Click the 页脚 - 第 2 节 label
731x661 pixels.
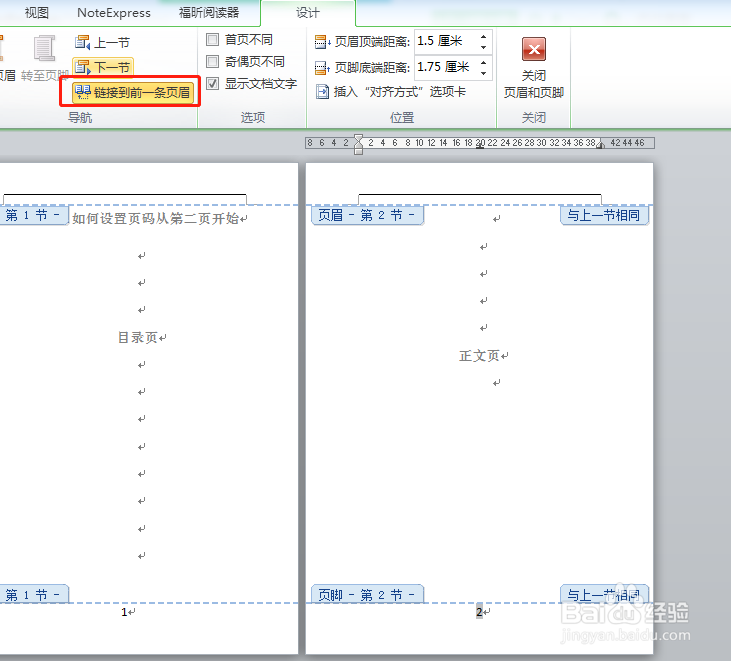coord(367,595)
